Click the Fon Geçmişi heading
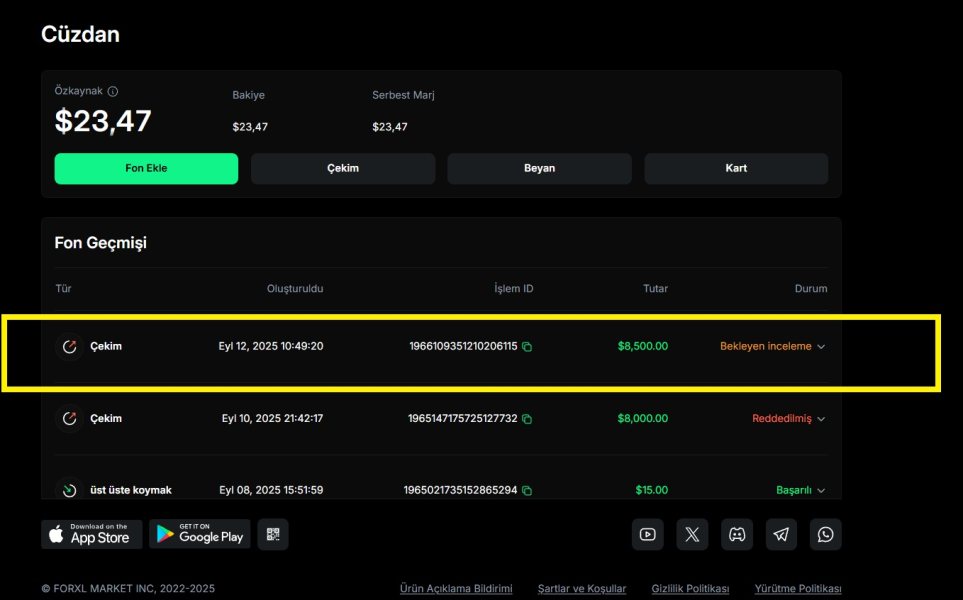The width and height of the screenshot is (963, 600). [x=101, y=243]
